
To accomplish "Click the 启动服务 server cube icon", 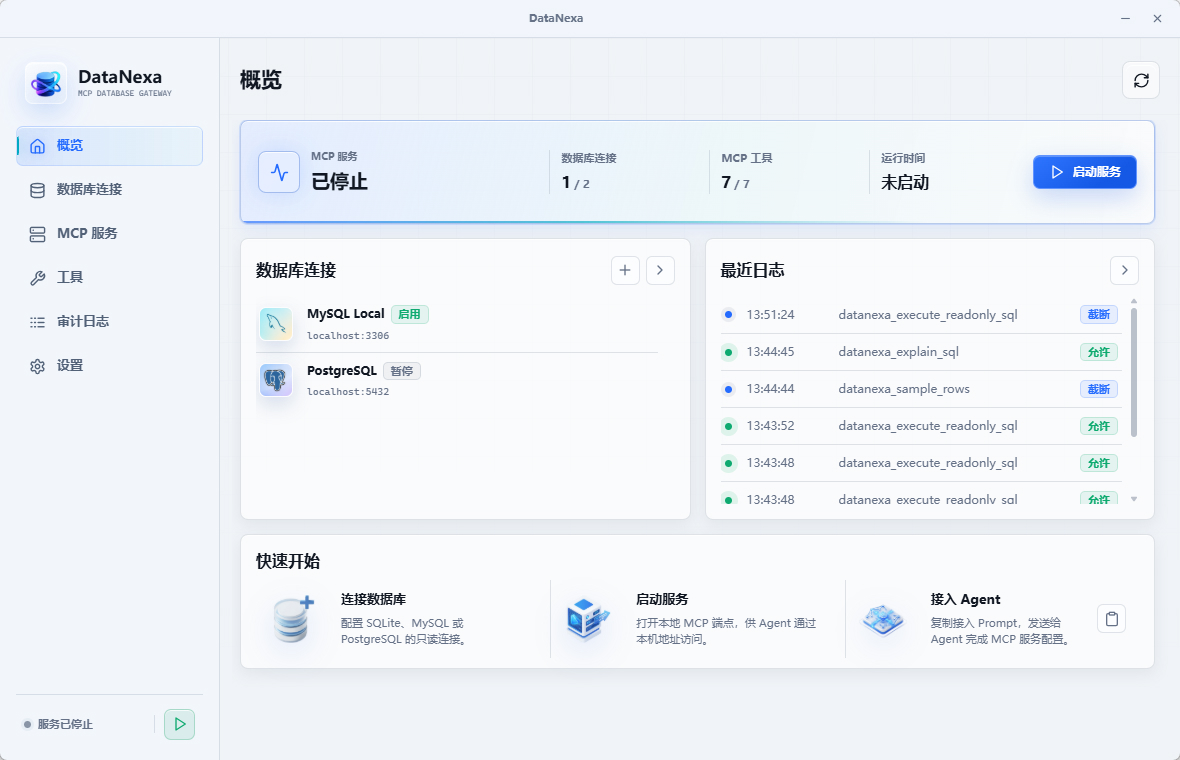I will 586,619.
